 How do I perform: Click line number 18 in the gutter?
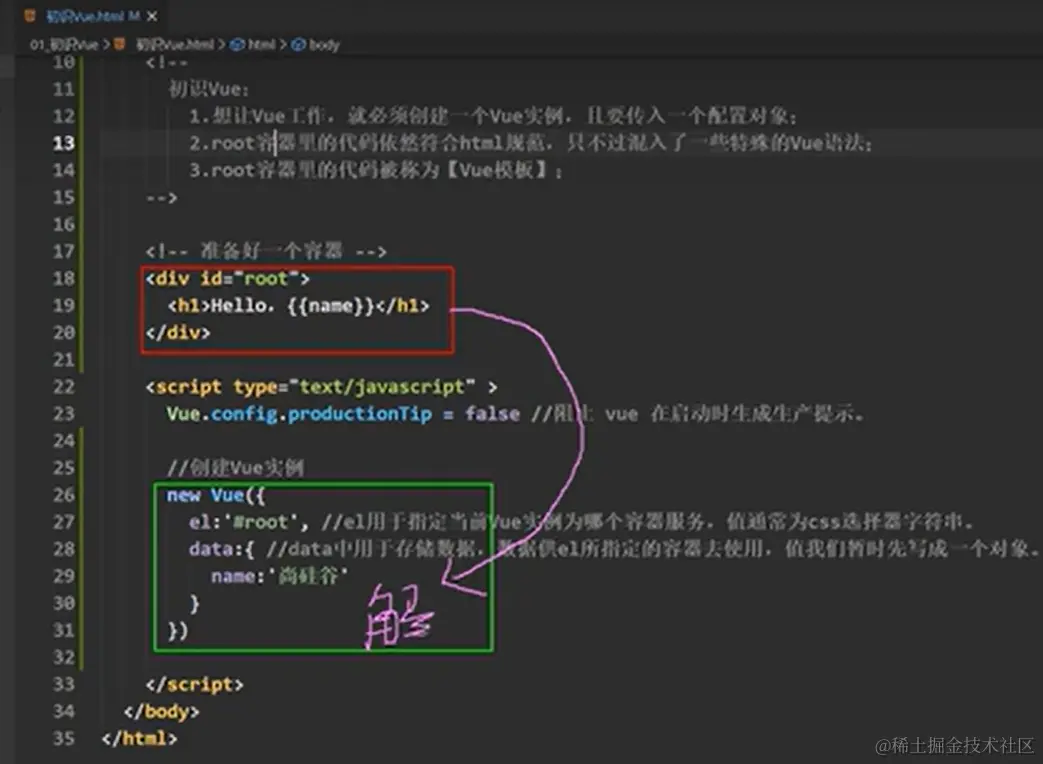click(64, 278)
